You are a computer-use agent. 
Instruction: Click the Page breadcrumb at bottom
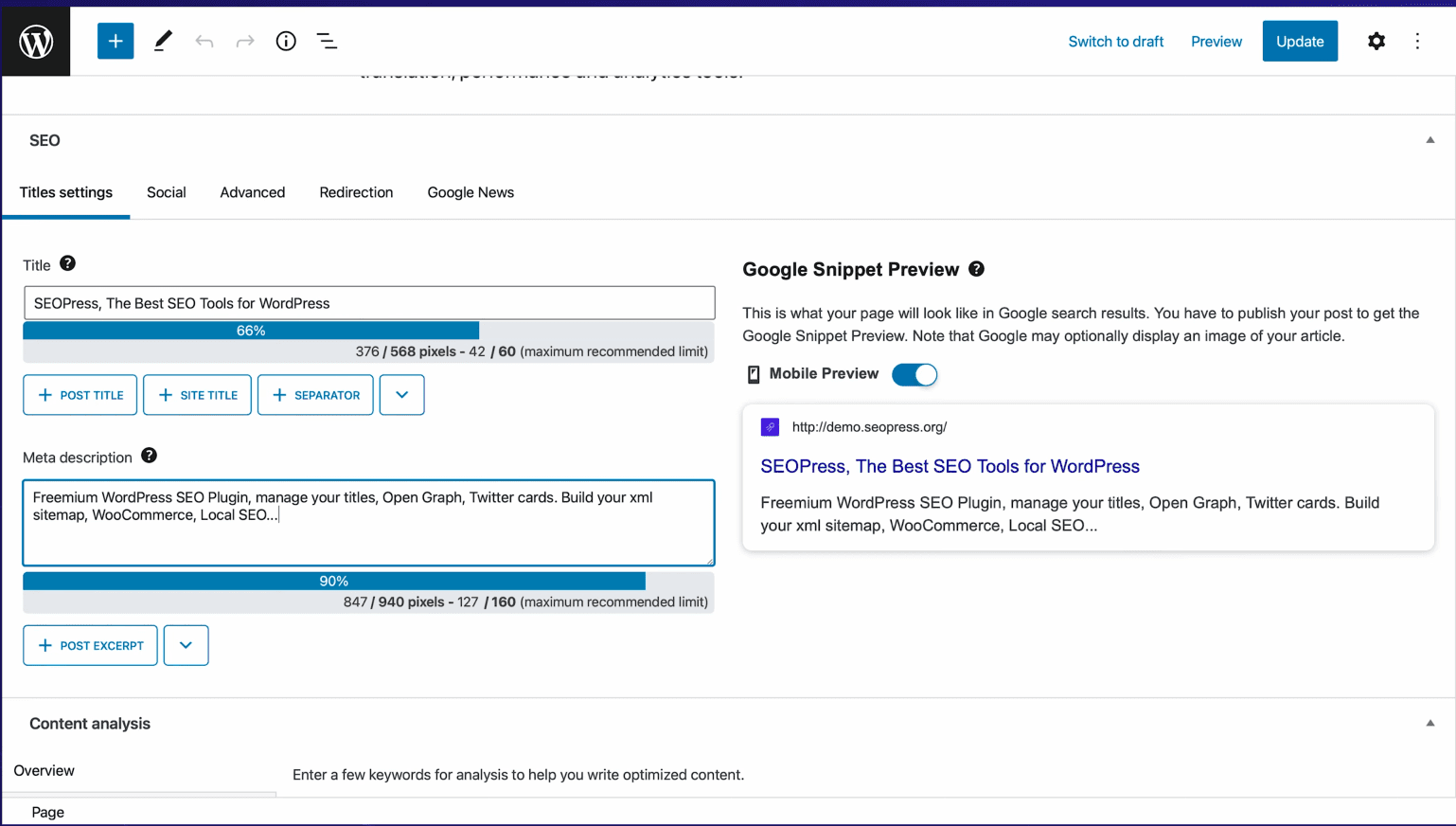coord(47,812)
